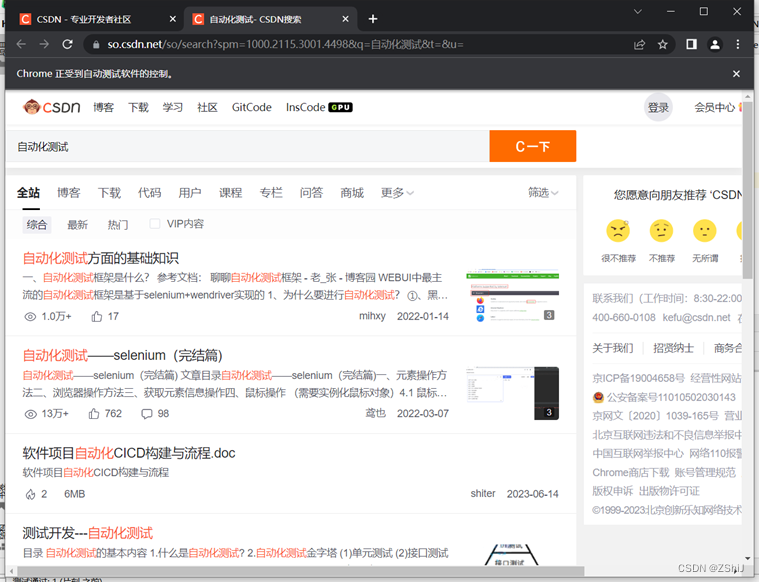Sort results by 最新
Screen dimensions: 759x582
coord(77,225)
